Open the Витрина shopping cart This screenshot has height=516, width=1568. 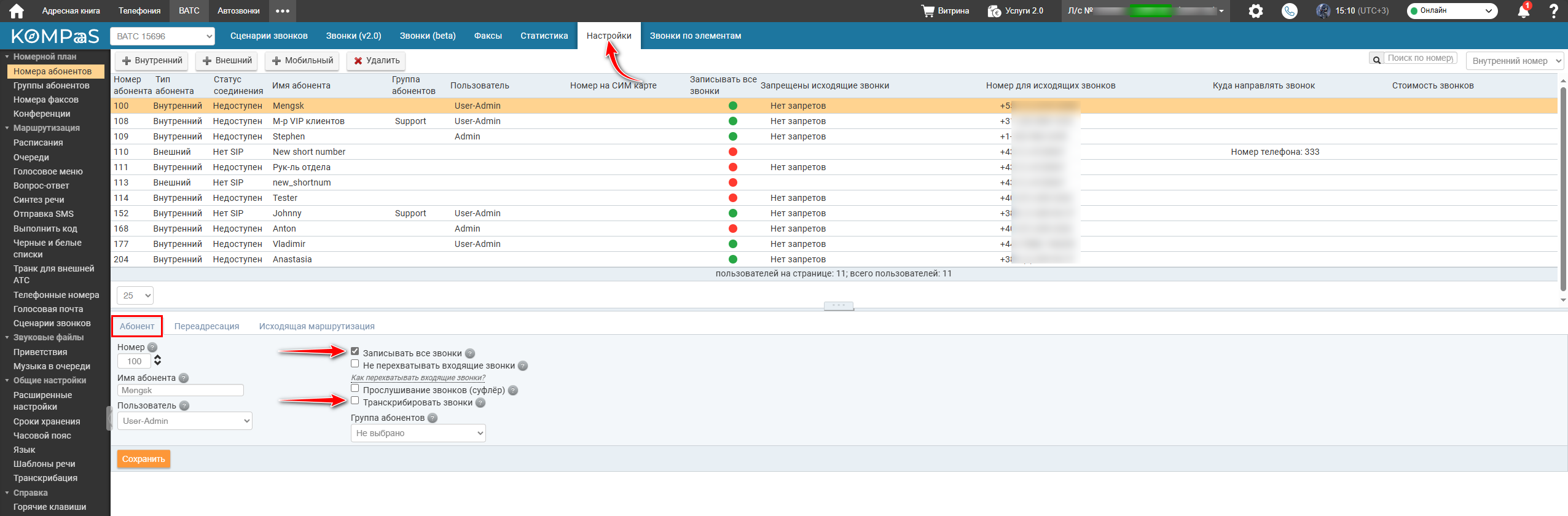click(x=945, y=11)
